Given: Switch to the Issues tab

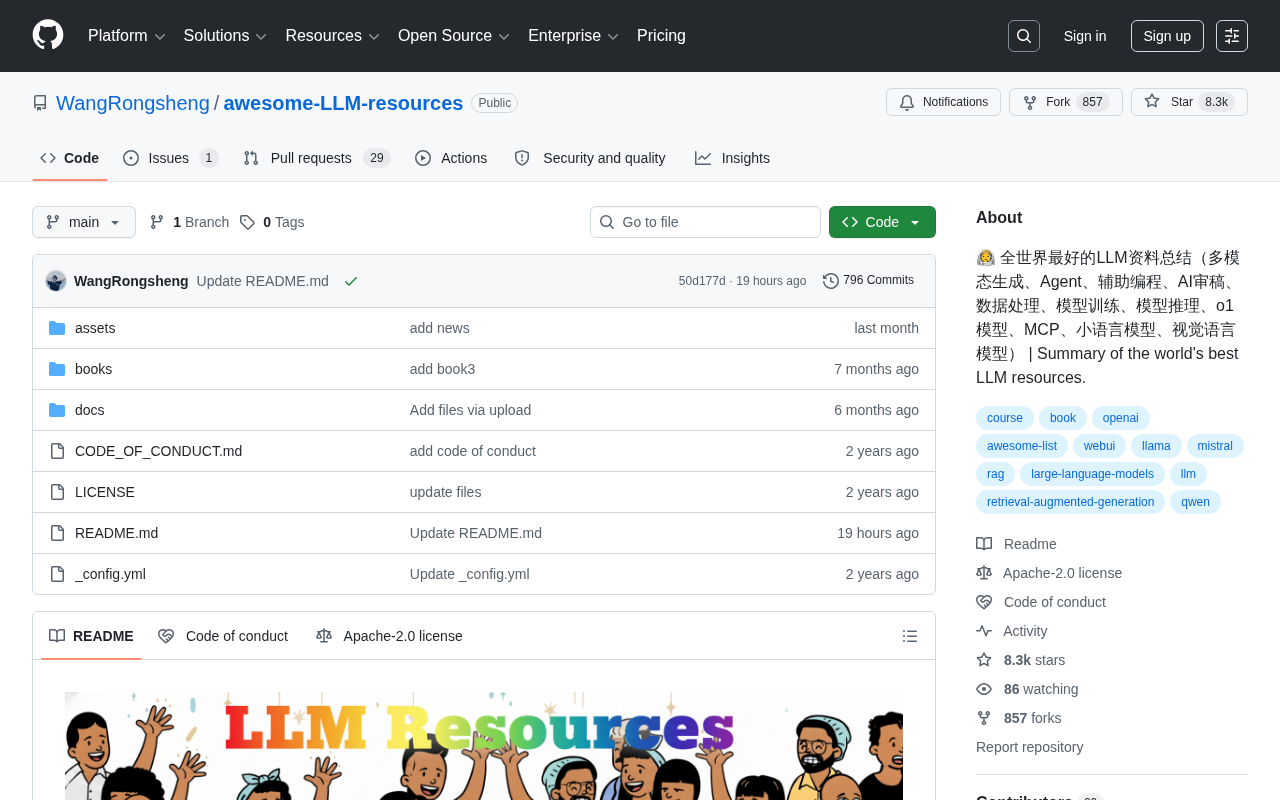Looking at the screenshot, I should pyautogui.click(x=170, y=158).
